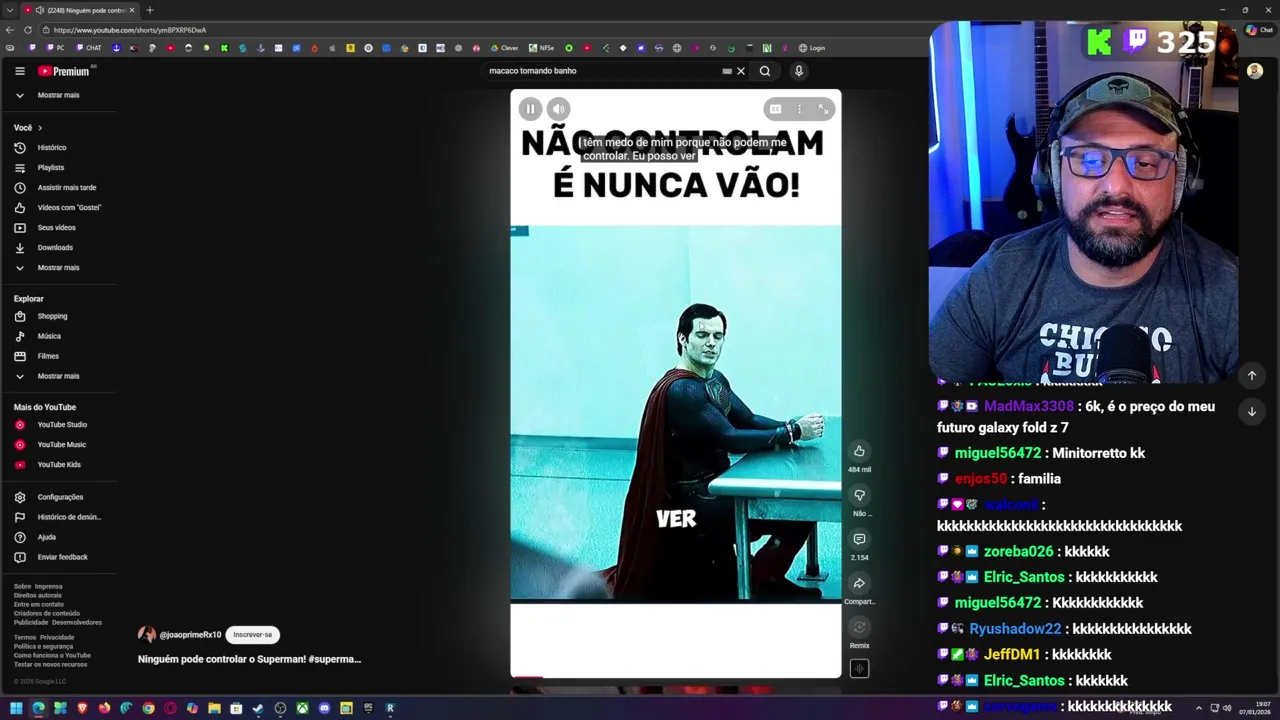Open the CHAT bookmark

(88, 48)
